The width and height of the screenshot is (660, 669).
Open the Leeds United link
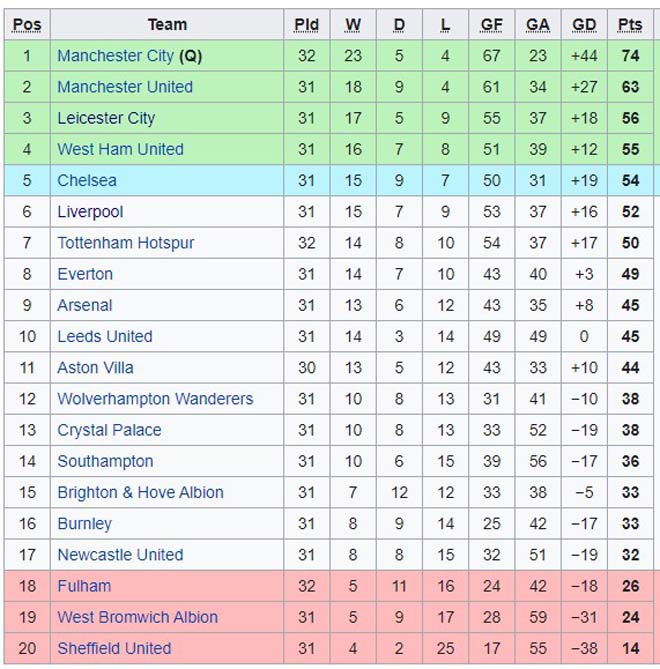[x=105, y=336]
